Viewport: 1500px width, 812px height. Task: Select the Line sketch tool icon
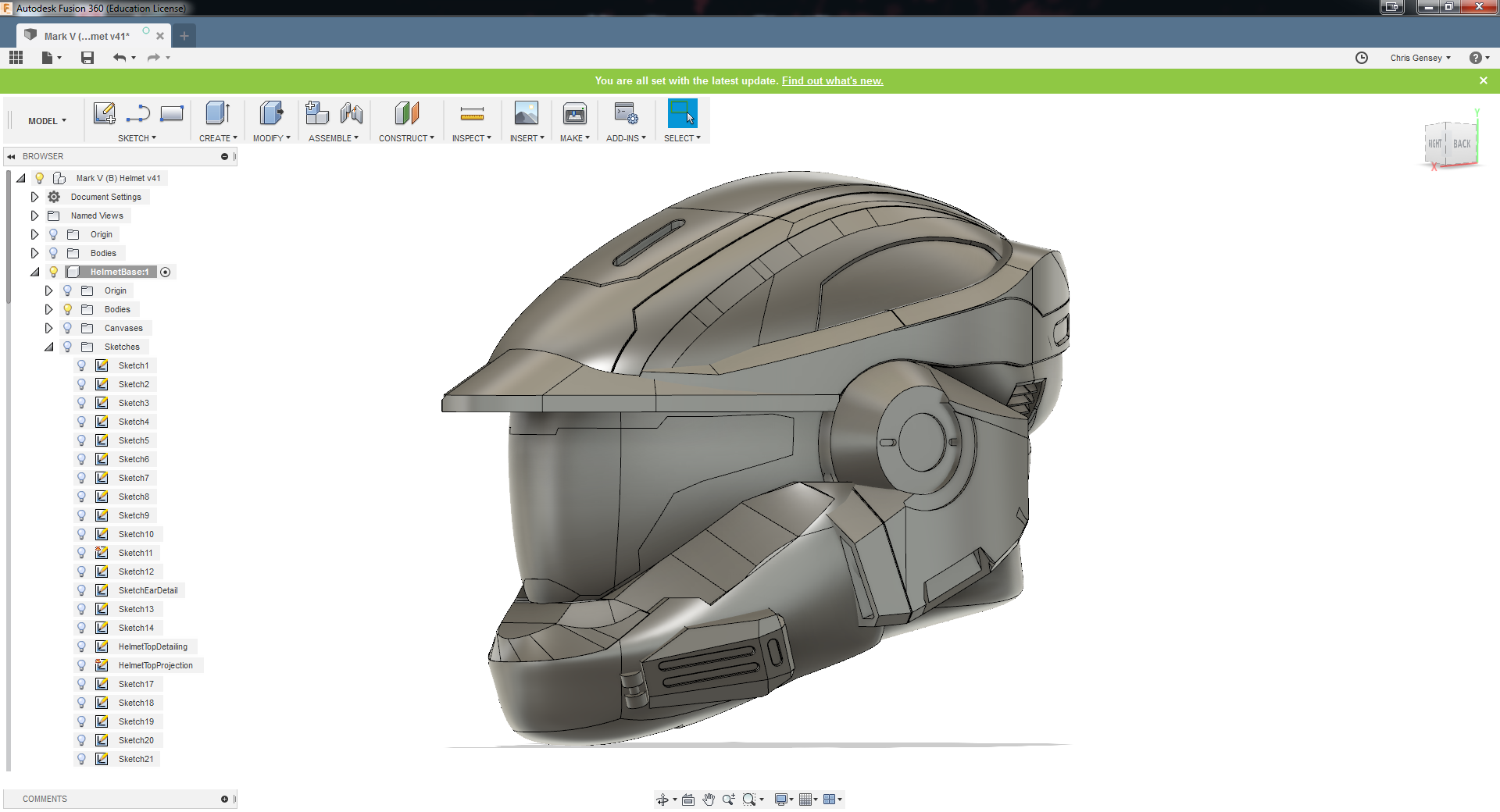point(138,114)
